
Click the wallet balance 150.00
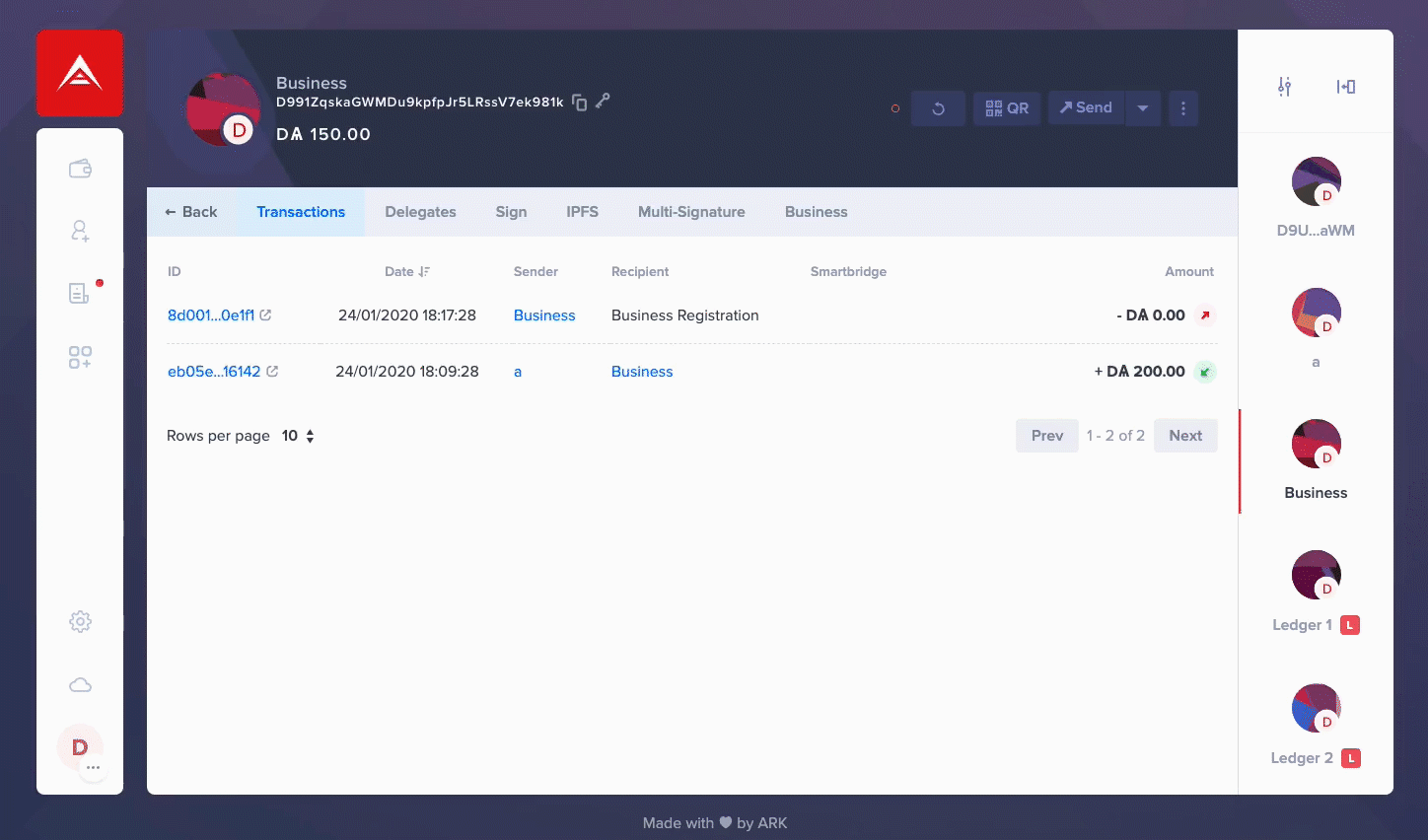click(x=323, y=134)
